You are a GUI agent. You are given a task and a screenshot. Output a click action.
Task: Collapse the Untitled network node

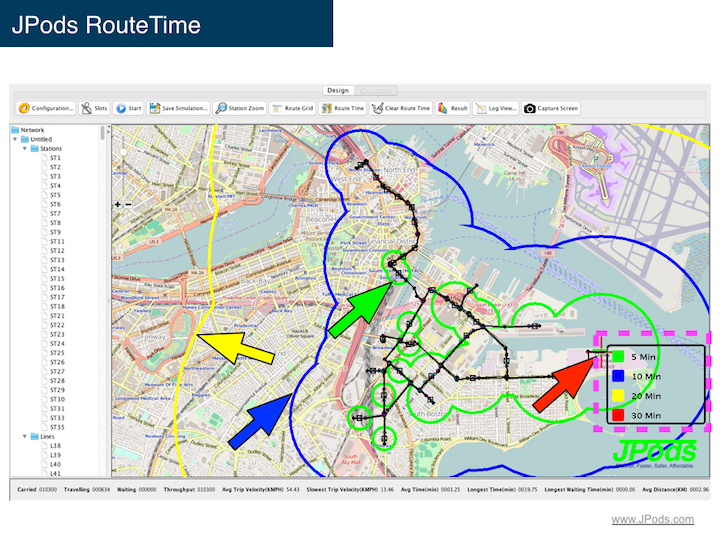[x=15, y=139]
